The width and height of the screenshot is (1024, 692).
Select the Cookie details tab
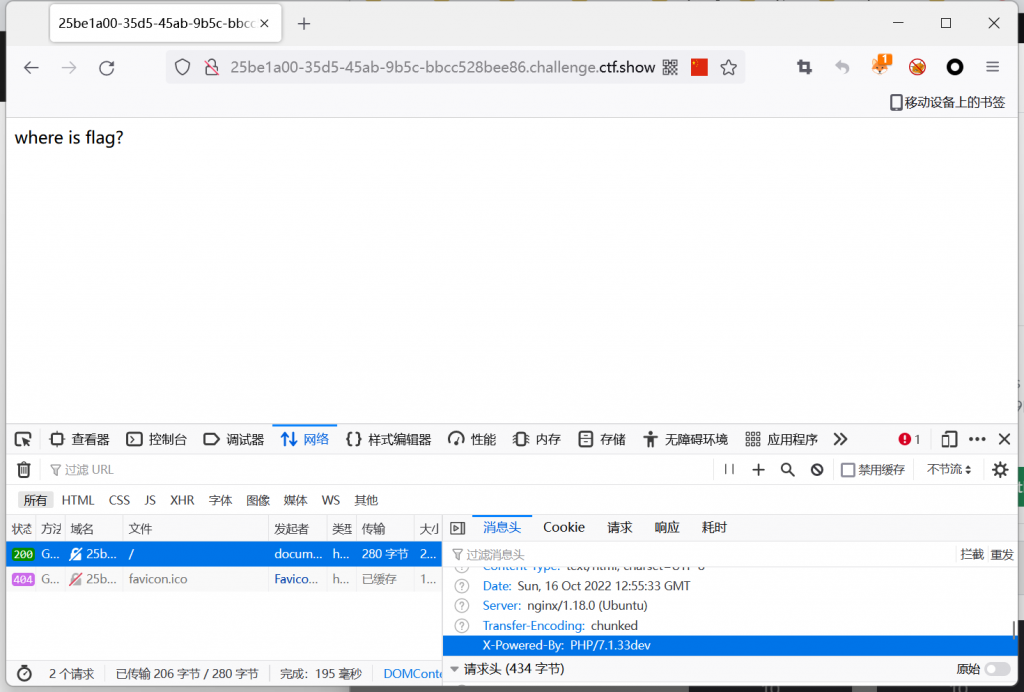click(564, 527)
